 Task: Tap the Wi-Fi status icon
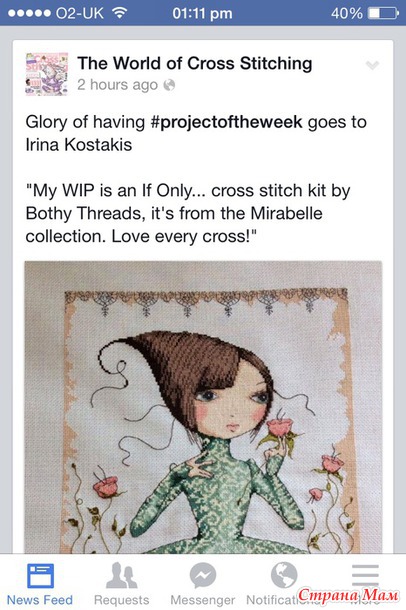pyautogui.click(x=120, y=13)
